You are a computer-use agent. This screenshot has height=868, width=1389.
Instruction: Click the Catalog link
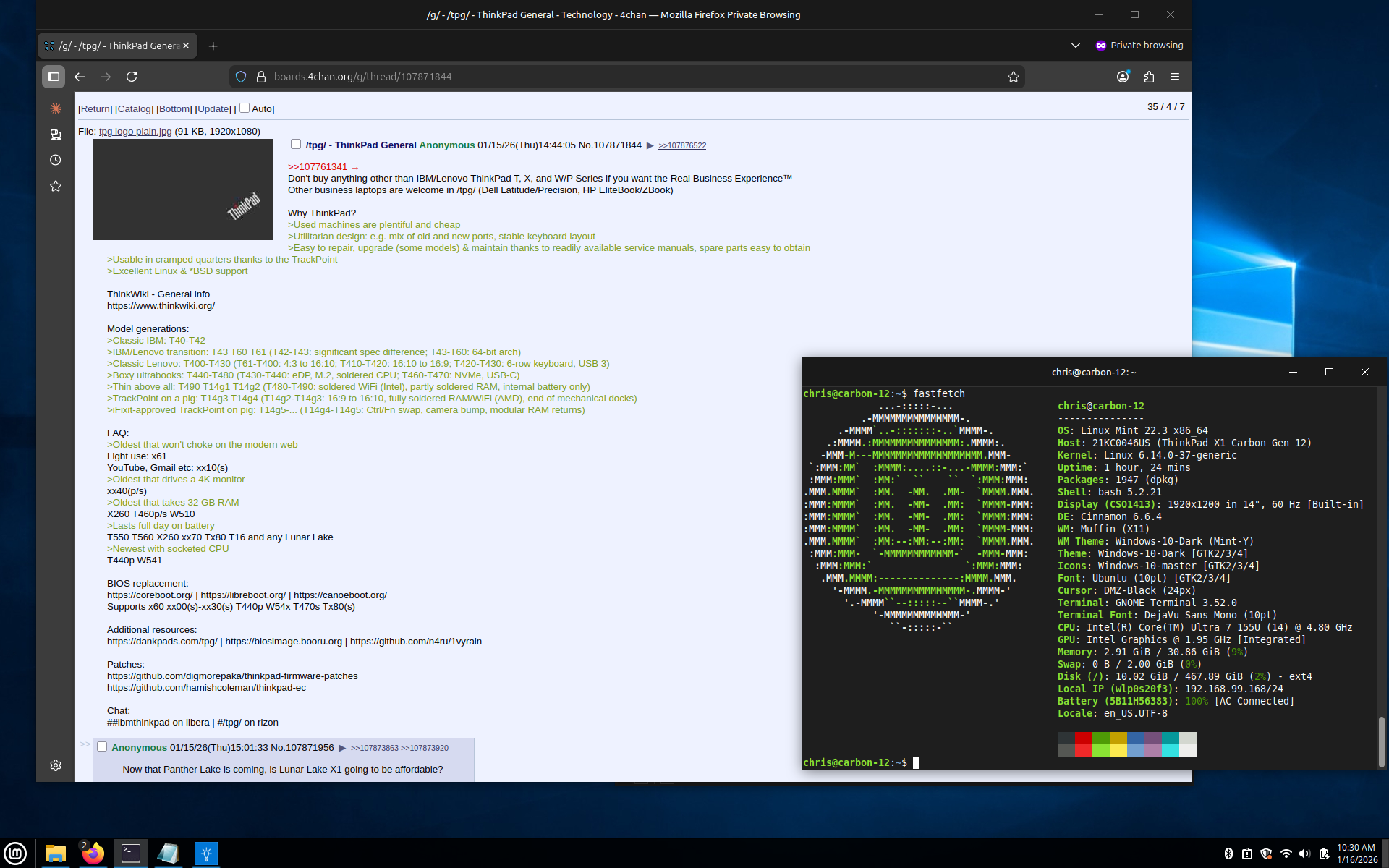click(135, 109)
